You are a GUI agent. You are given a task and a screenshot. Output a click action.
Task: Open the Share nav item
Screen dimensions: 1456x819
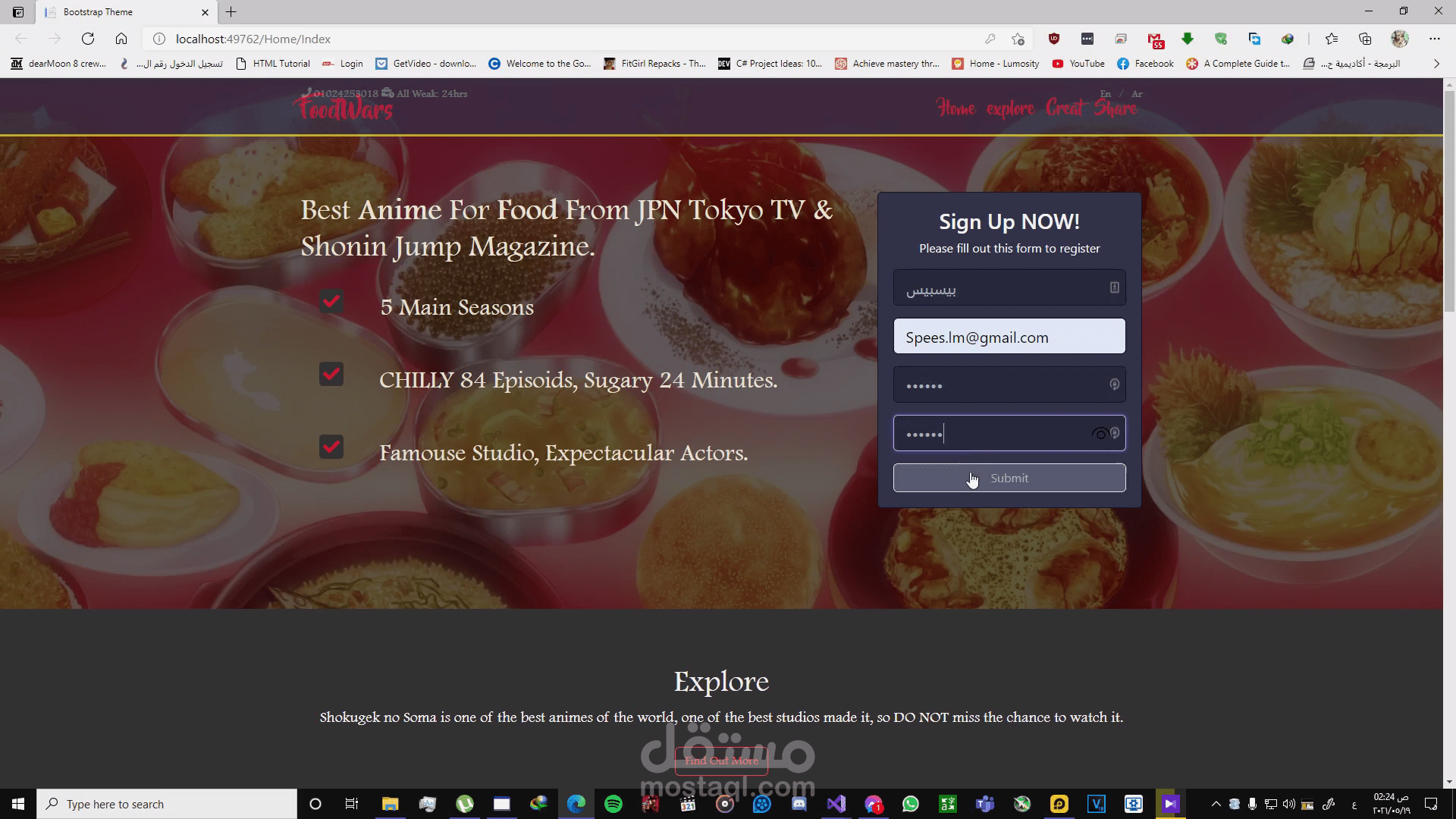1116,108
